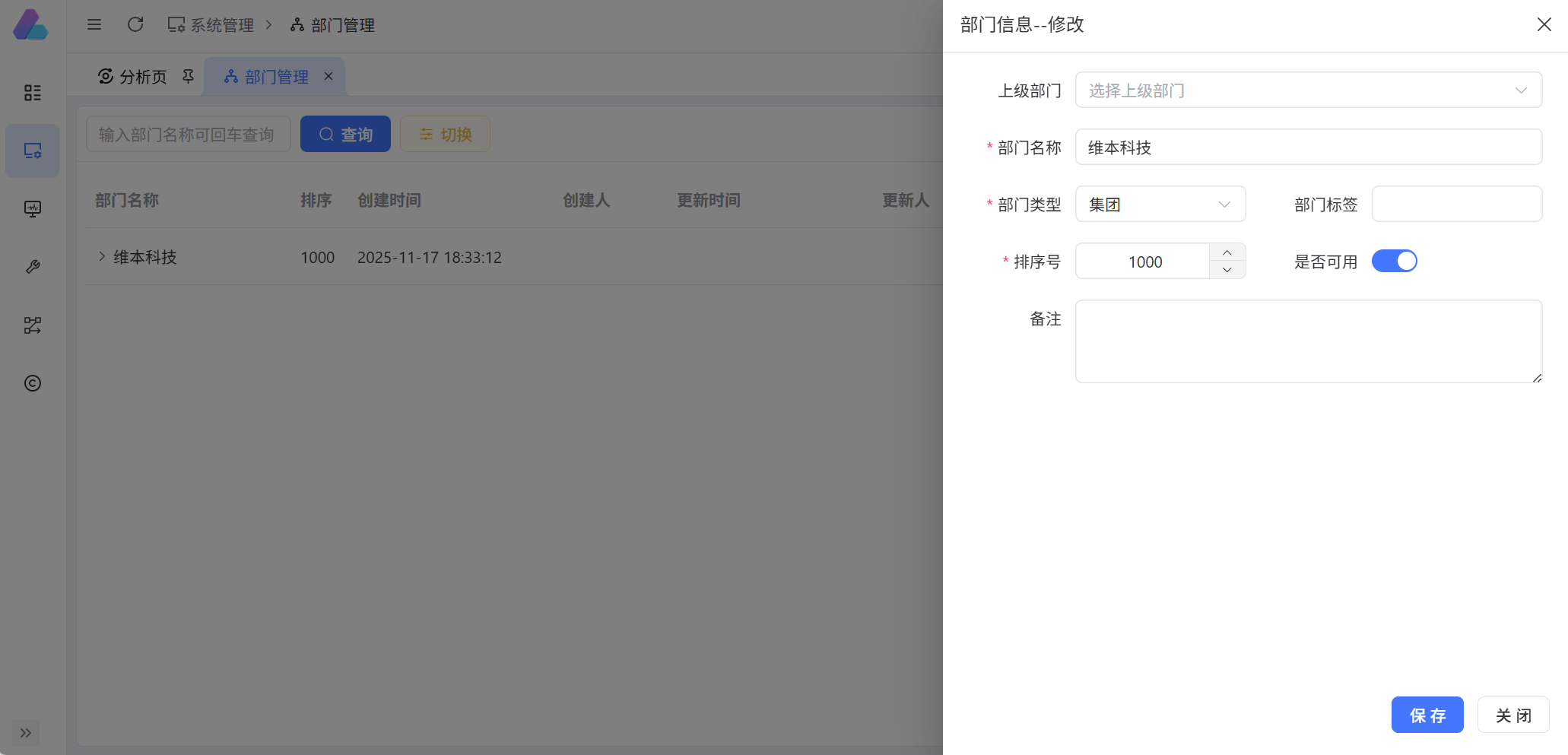Screen dimensions: 1568x755
Task: Switch to the 分析页 tab
Action: click(x=134, y=77)
